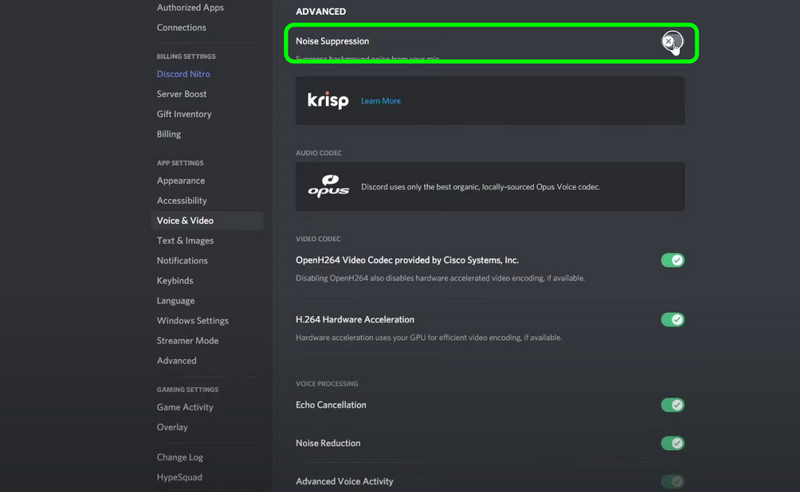Image resolution: width=800 pixels, height=492 pixels.
Task: Select Keybinds in sidebar
Action: (175, 281)
